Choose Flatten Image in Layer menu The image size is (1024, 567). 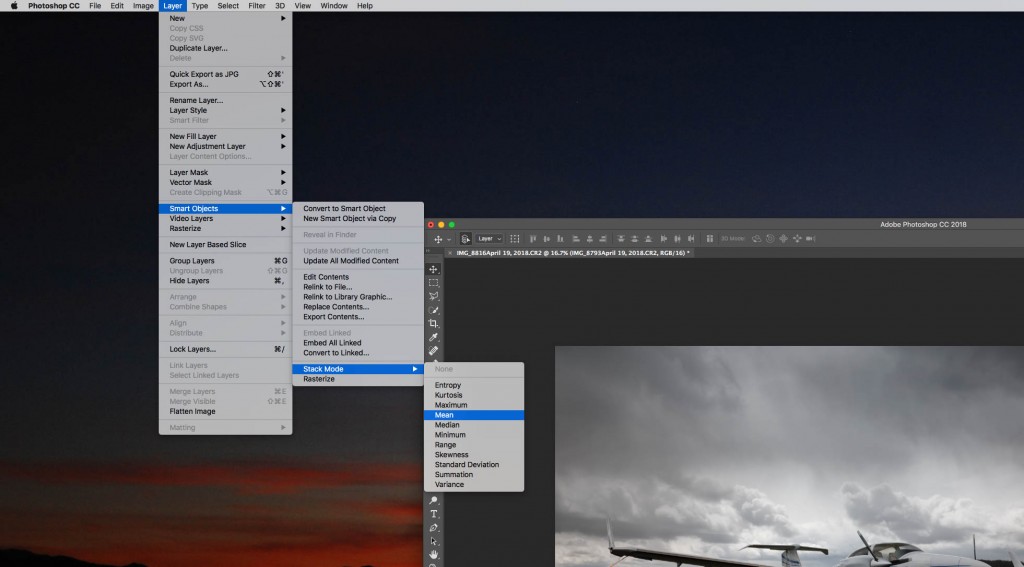click(225, 412)
